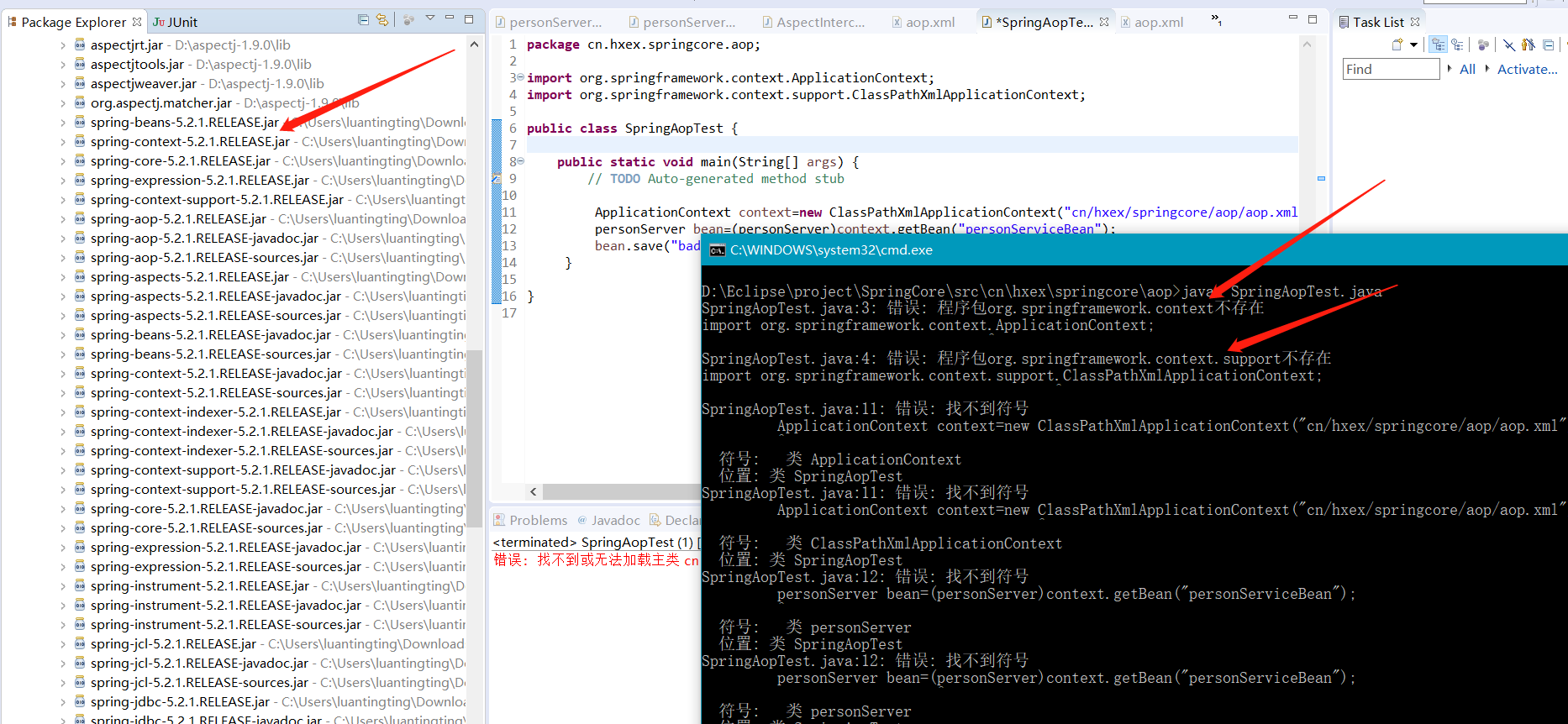Click the jar icon of spring-jcl-5.2.1.RELEASE.jar
1568x724 pixels.
point(80,643)
